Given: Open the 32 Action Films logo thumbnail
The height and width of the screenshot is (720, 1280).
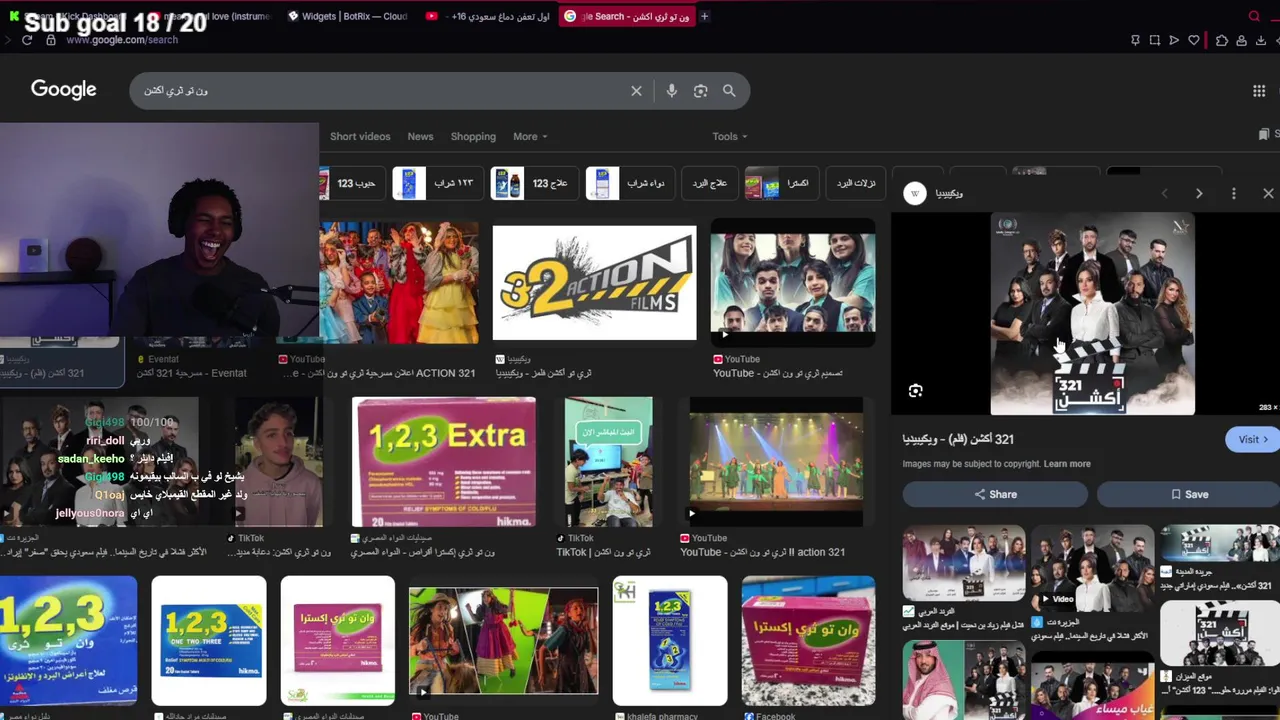Looking at the screenshot, I should (x=594, y=283).
